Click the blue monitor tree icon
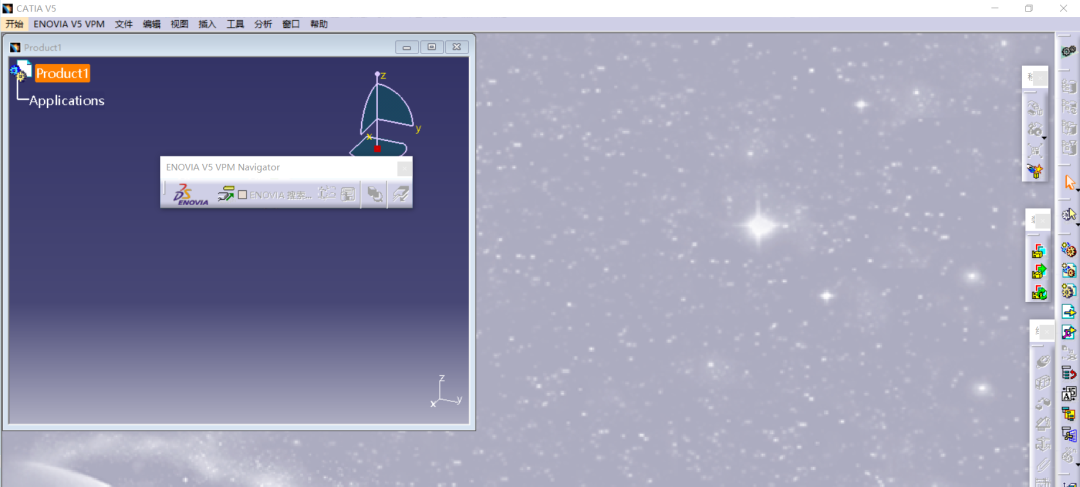Screen dimensions: 1080x487 click(x=1068, y=435)
